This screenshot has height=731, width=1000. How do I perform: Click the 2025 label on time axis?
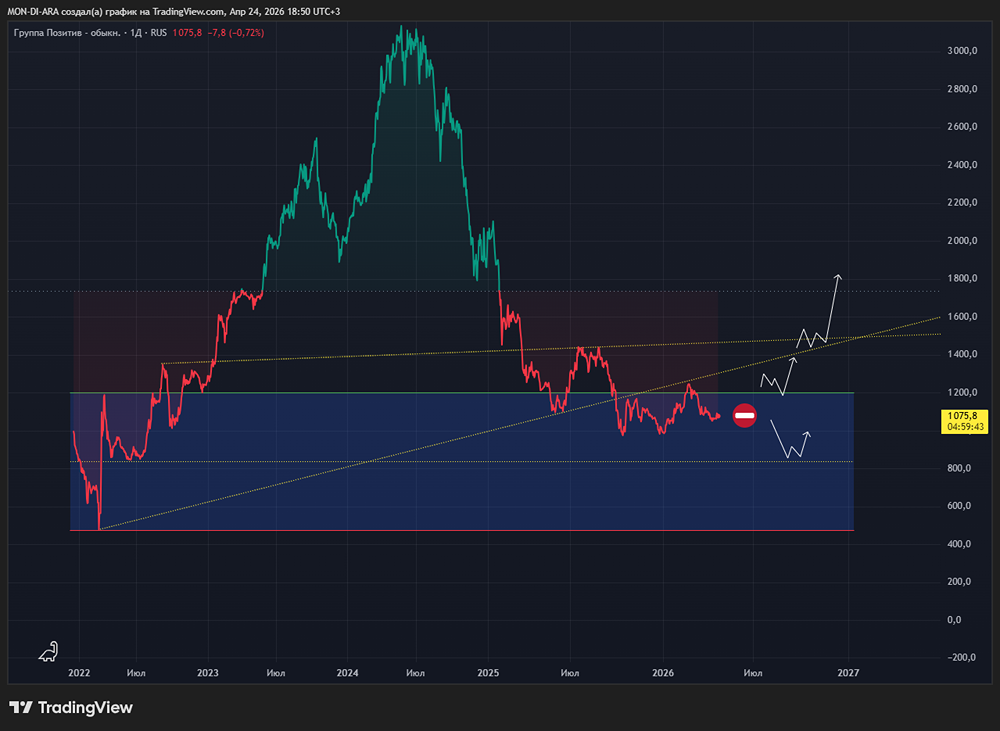click(489, 673)
